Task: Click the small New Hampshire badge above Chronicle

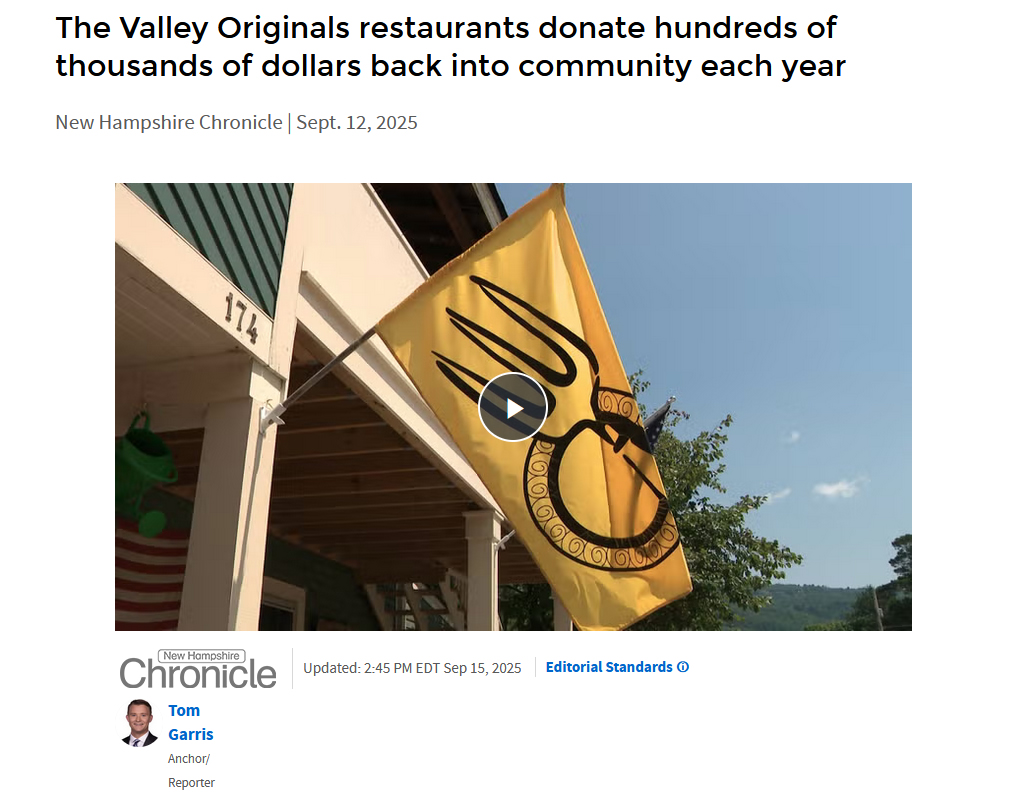Action: 203,656
